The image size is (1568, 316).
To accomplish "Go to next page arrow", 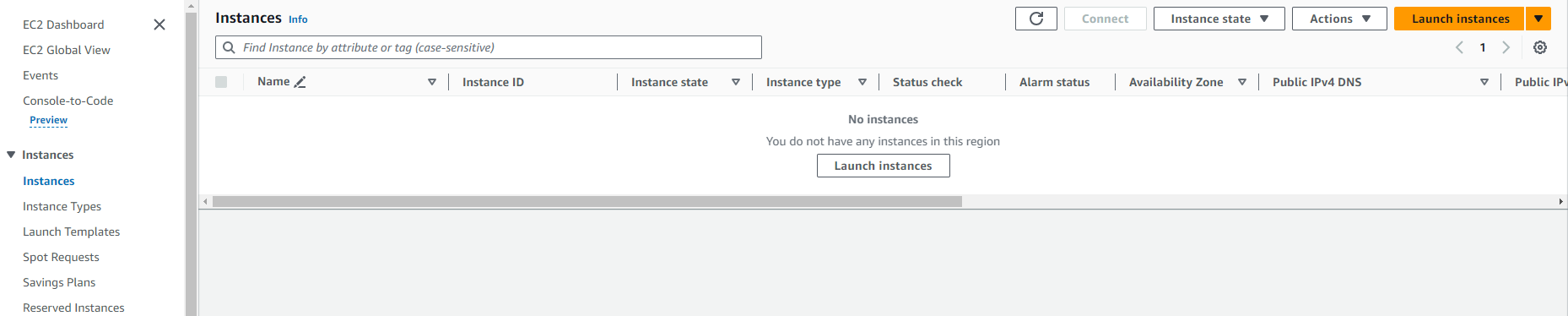I will point(1506,47).
